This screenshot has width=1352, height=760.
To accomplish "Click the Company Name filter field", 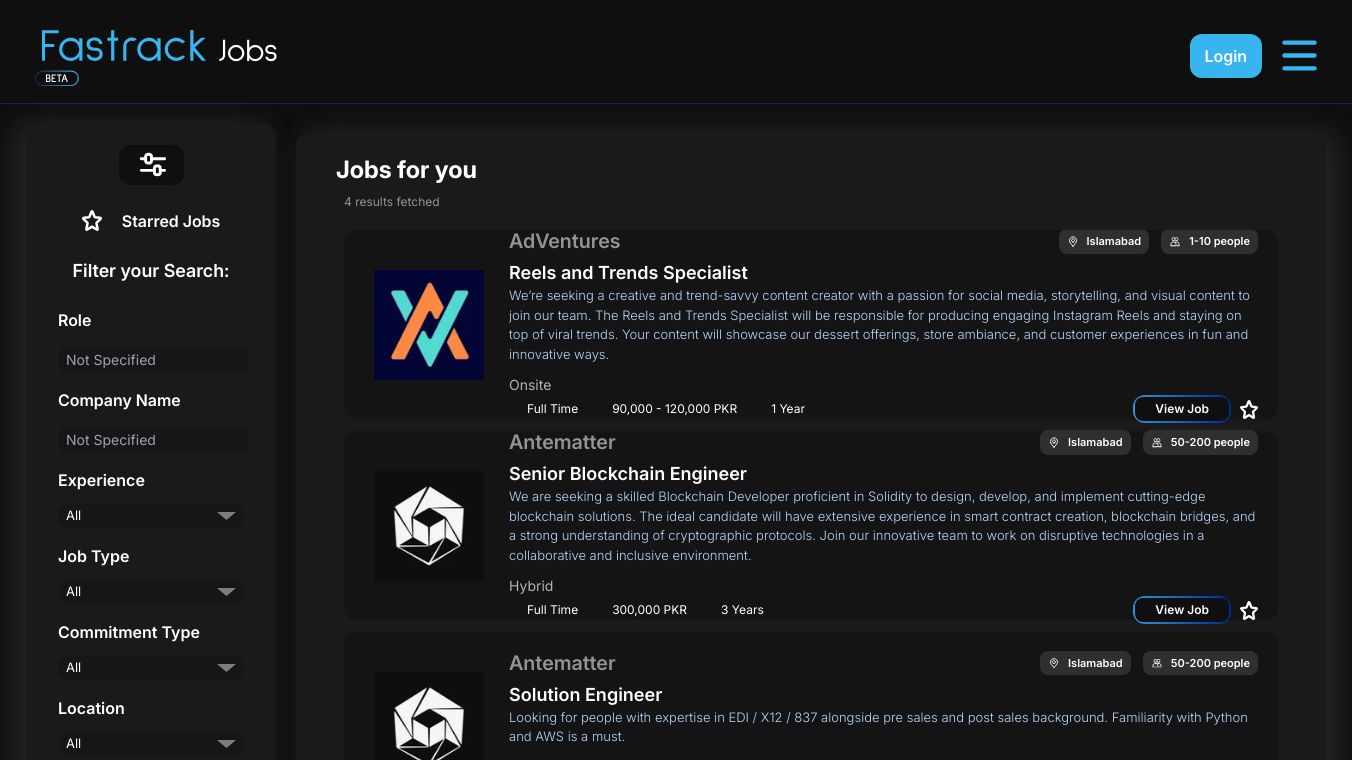I will click(151, 440).
